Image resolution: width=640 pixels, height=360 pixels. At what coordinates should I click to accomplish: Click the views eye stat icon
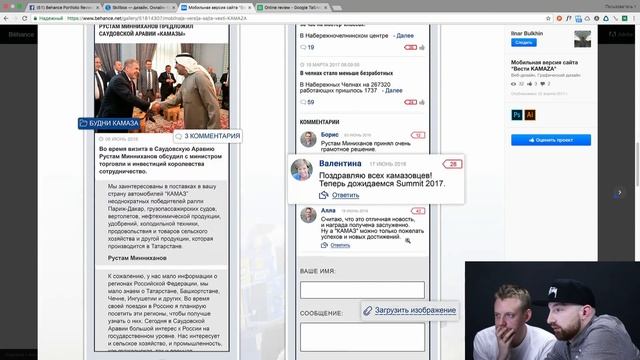click(x=513, y=84)
